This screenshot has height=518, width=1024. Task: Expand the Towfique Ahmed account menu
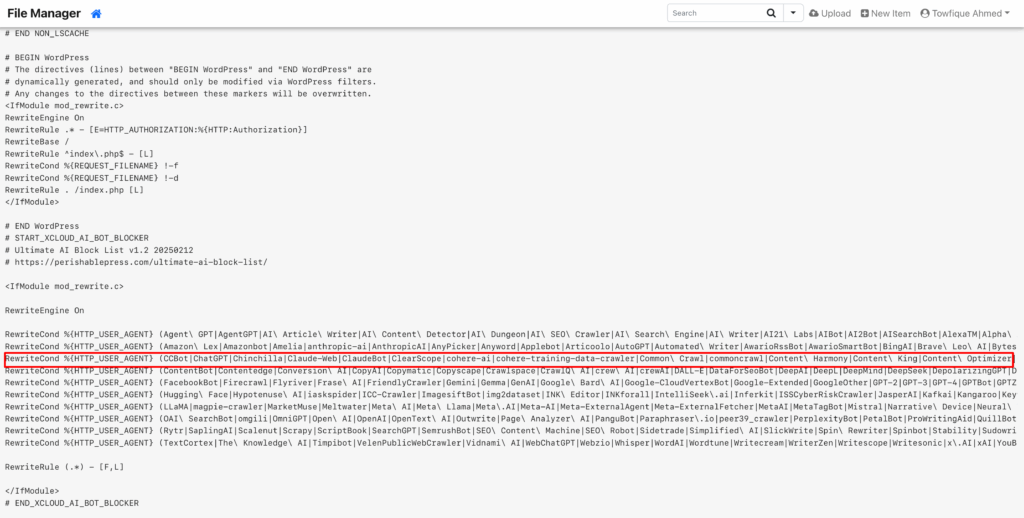(x=1006, y=14)
